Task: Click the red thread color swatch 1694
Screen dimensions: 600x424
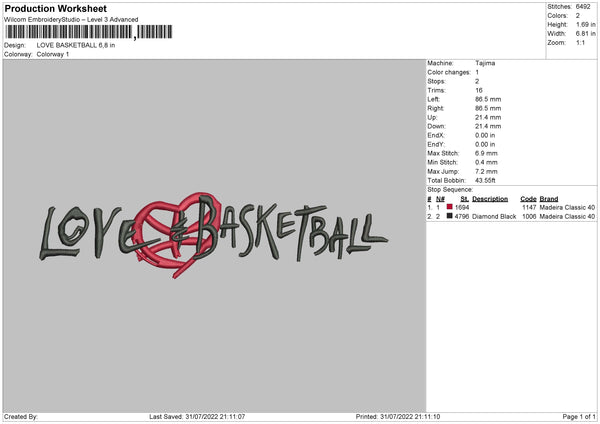Action: (x=450, y=207)
